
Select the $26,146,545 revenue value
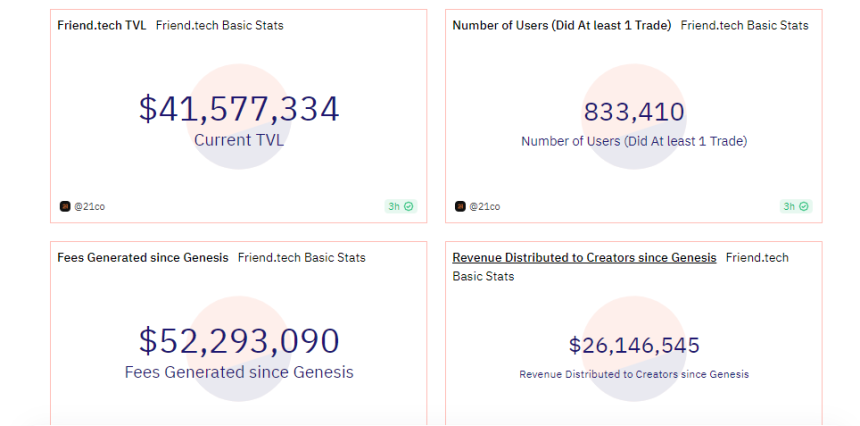(634, 346)
